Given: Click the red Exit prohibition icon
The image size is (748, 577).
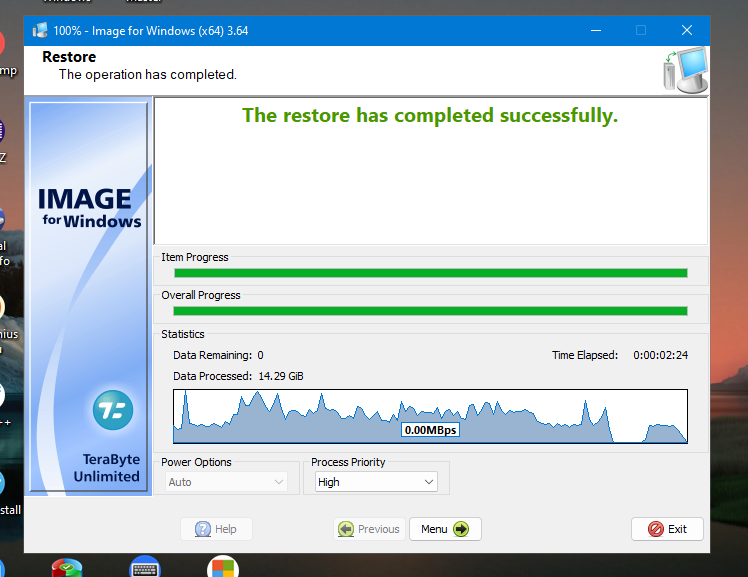Looking at the screenshot, I should click(x=655, y=529).
